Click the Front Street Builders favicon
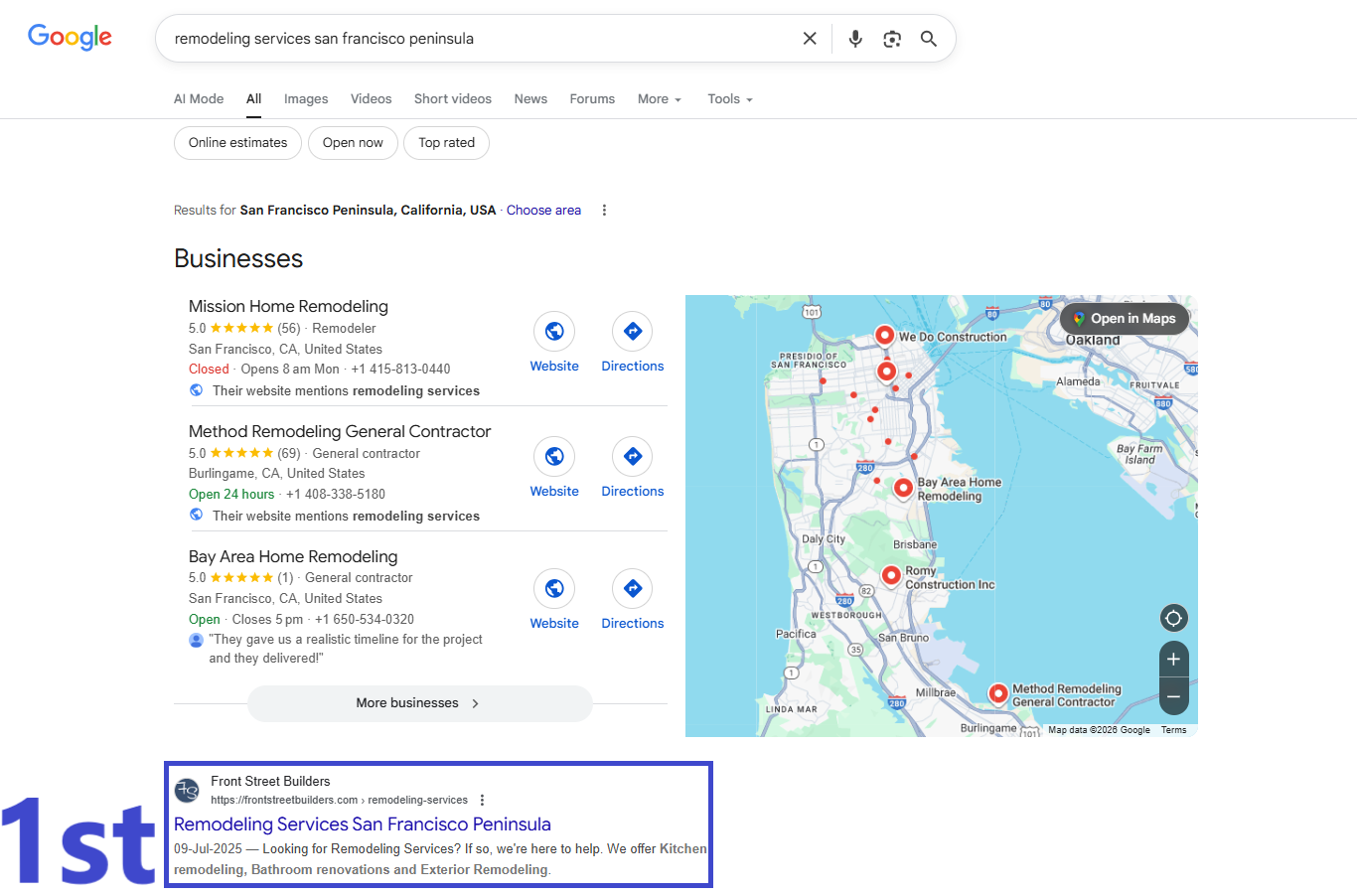Viewport: 1357px width, 896px height. click(x=187, y=791)
